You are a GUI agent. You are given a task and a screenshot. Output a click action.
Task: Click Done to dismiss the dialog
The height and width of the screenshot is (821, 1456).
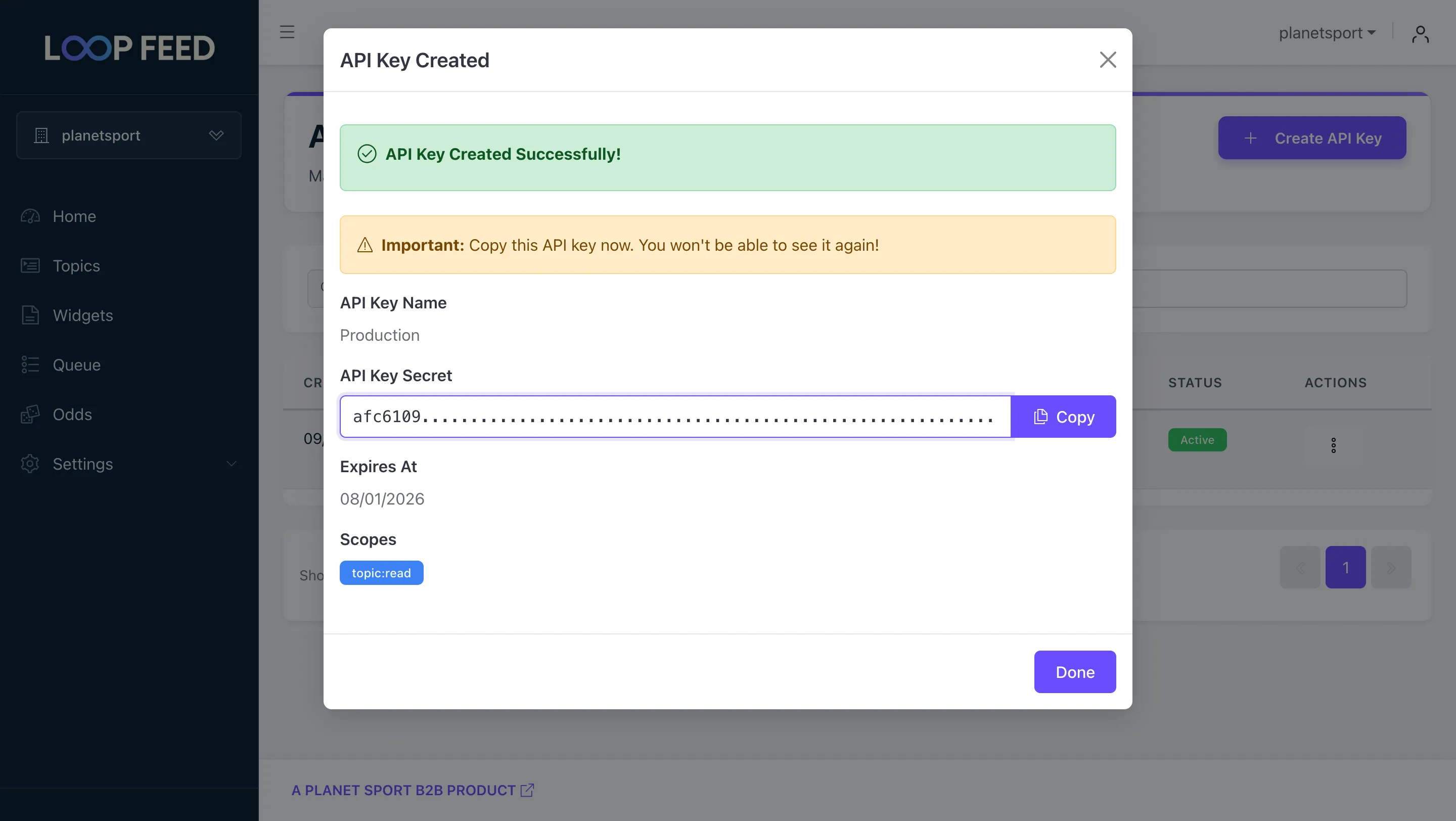1074,672
